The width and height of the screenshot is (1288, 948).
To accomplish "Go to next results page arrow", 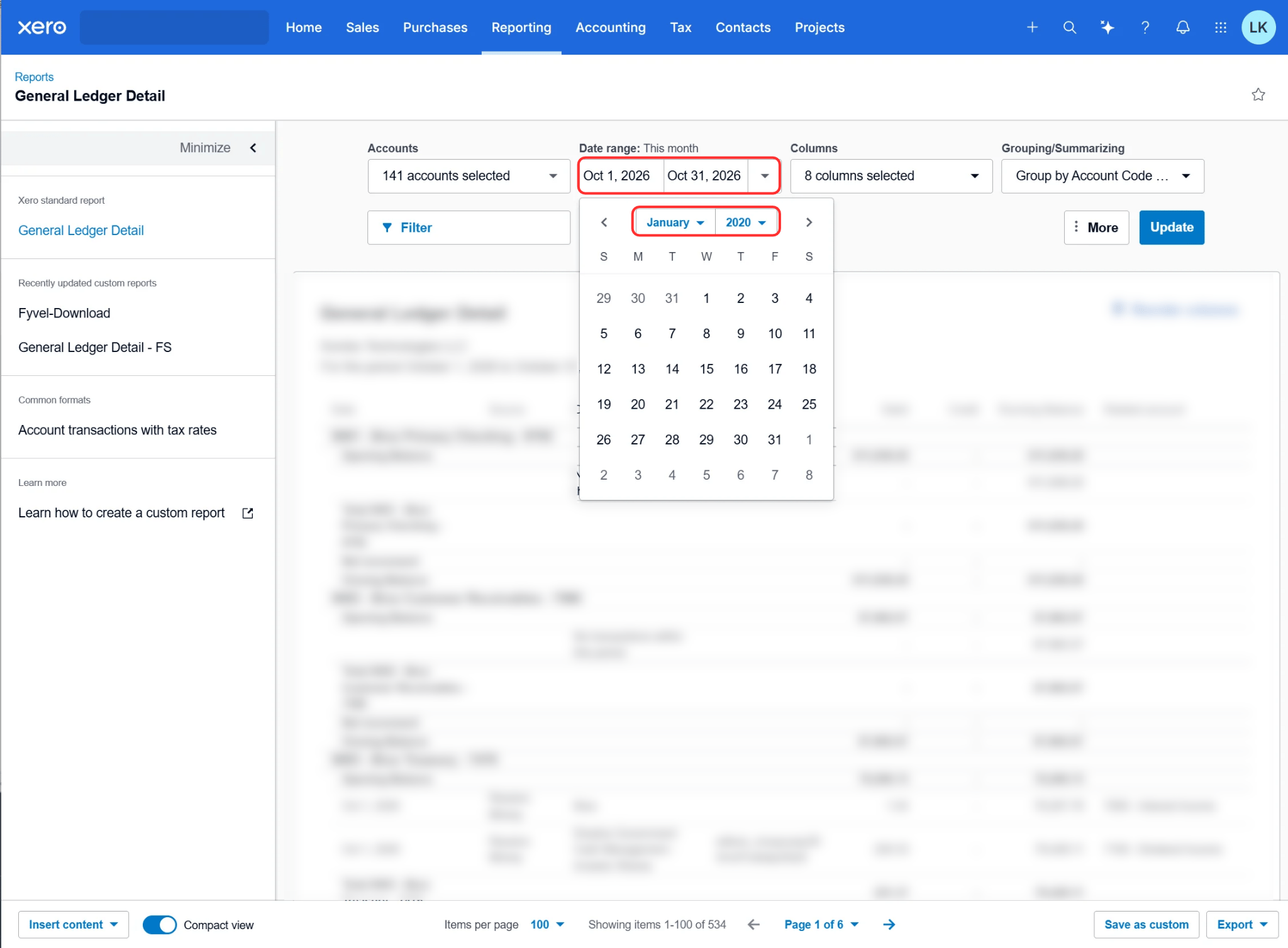I will point(889,925).
